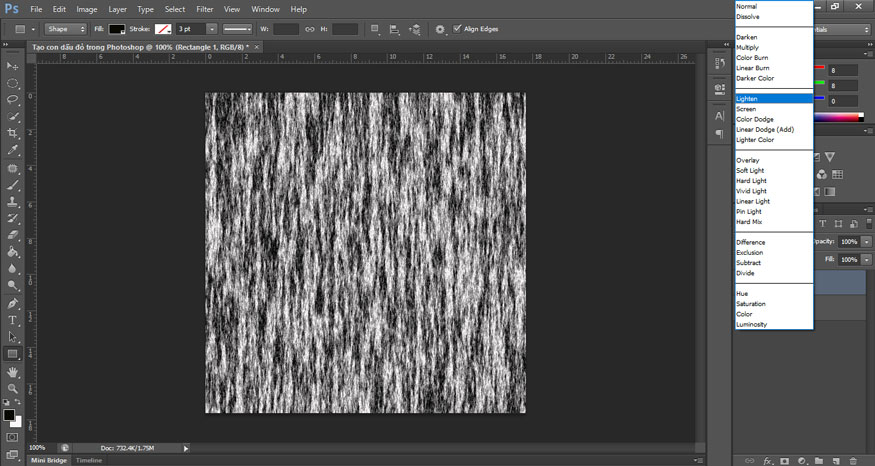Image resolution: width=875 pixels, height=466 pixels.
Task: Click the zoom percentage 100% field
Action: [x=37, y=448]
